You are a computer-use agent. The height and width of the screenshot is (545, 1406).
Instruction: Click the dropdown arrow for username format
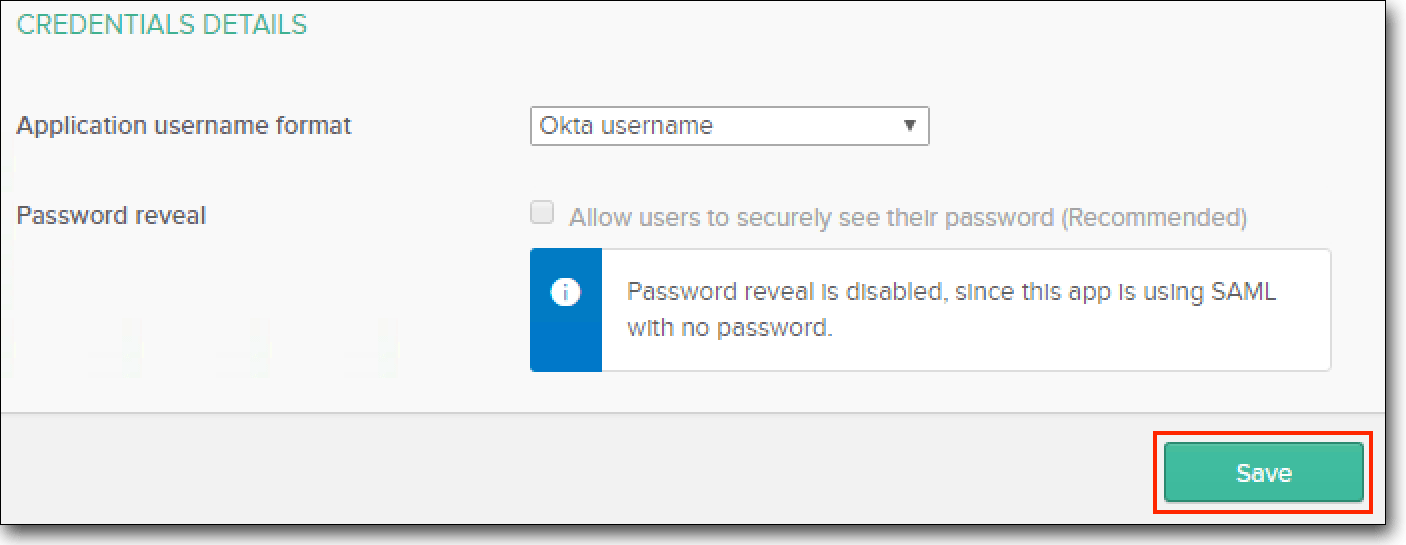pyautogui.click(x=909, y=126)
